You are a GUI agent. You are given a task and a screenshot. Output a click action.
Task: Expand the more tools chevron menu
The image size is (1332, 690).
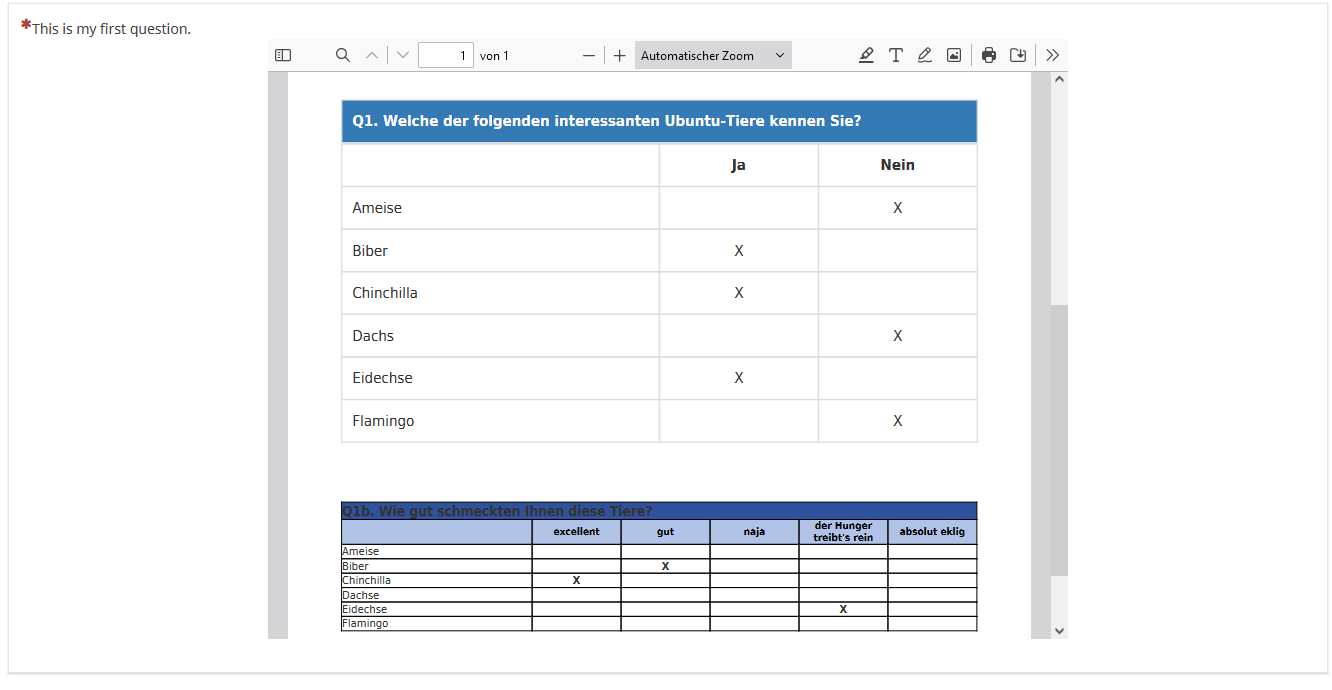[x=1052, y=56]
